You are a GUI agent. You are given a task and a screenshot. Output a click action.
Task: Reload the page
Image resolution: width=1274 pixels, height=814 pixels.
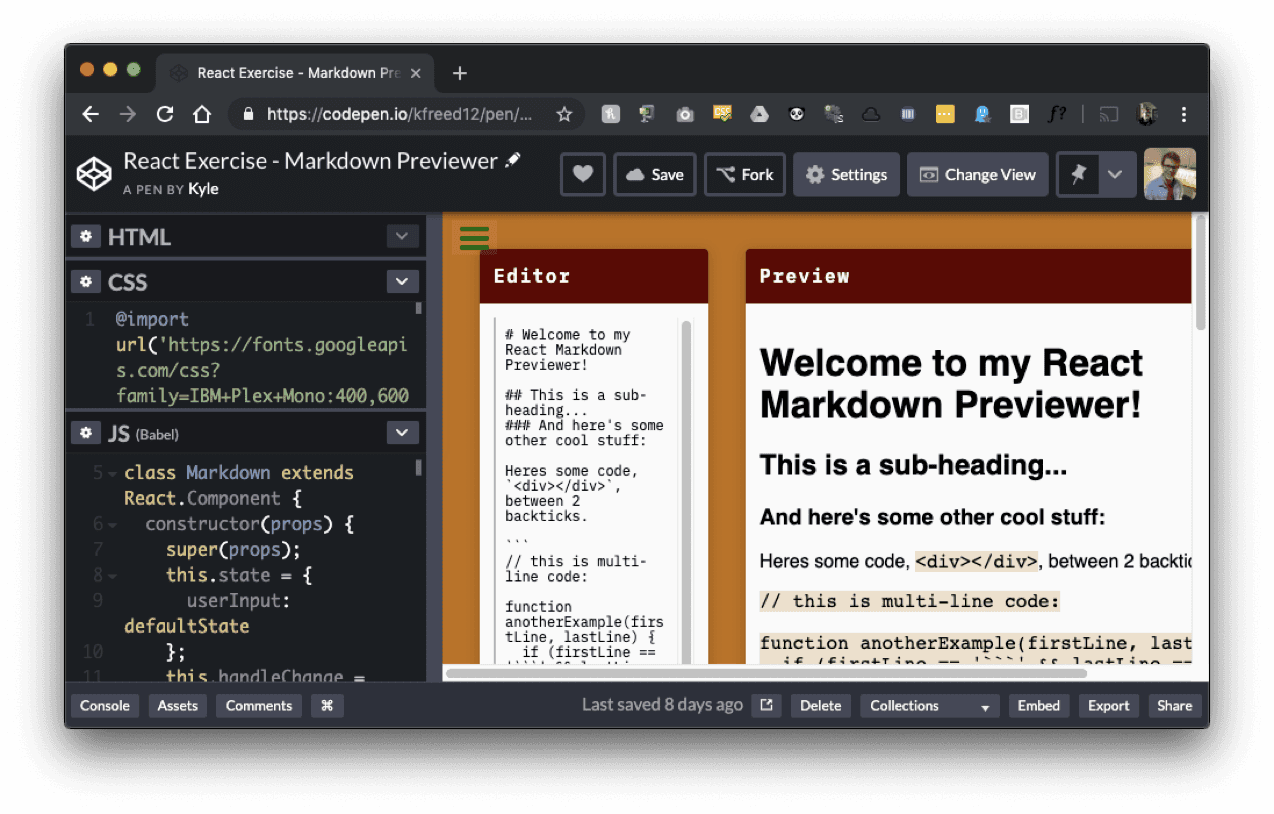[165, 114]
